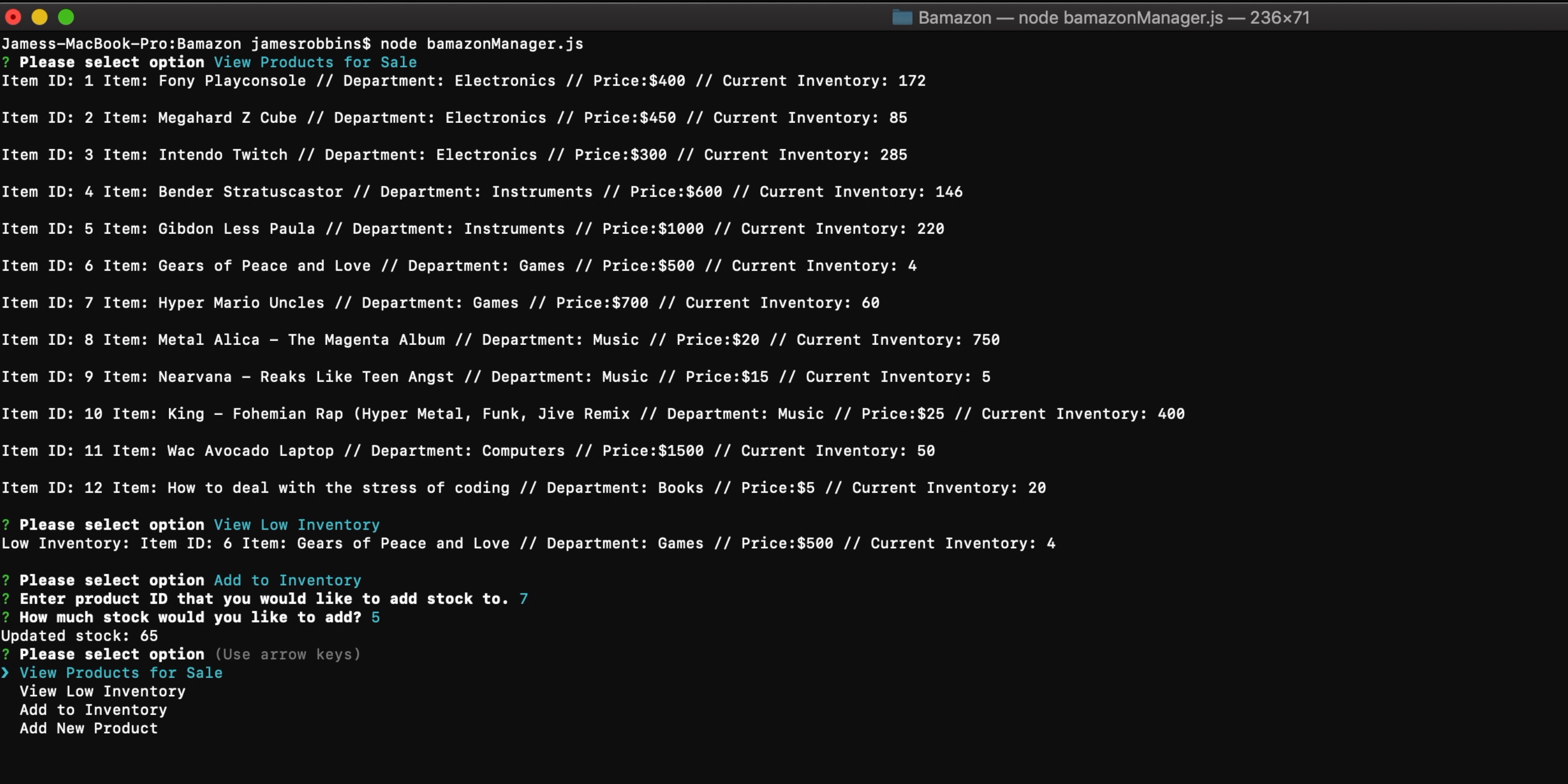
Task: Click the 'How much stock would you like to add?' line
Action: pyautogui.click(x=191, y=617)
